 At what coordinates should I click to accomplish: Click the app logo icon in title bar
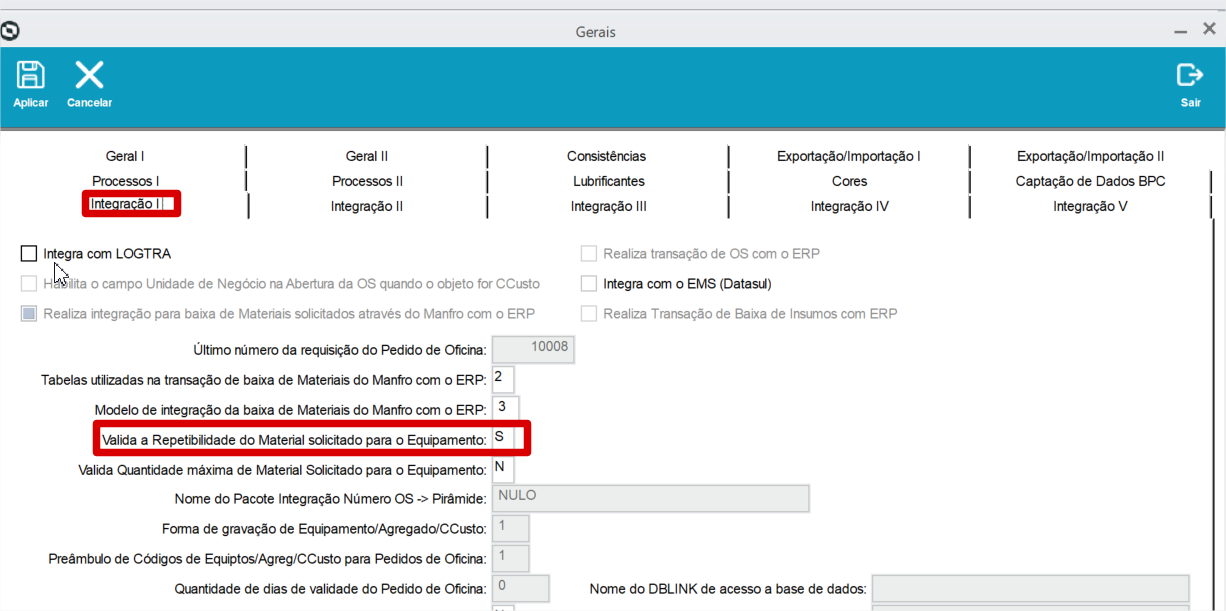10,31
